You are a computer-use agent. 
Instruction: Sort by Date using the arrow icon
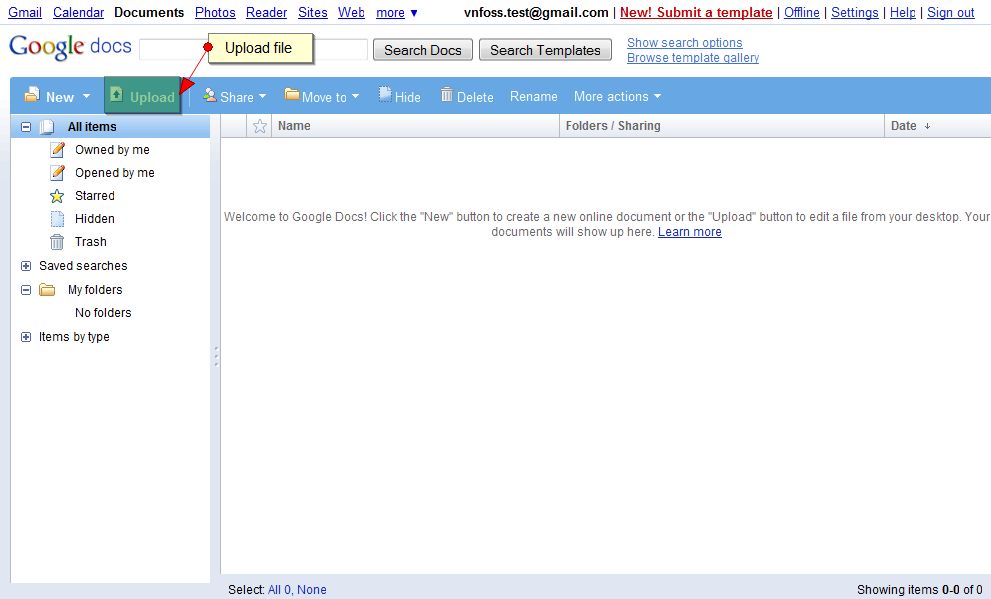tap(927, 126)
